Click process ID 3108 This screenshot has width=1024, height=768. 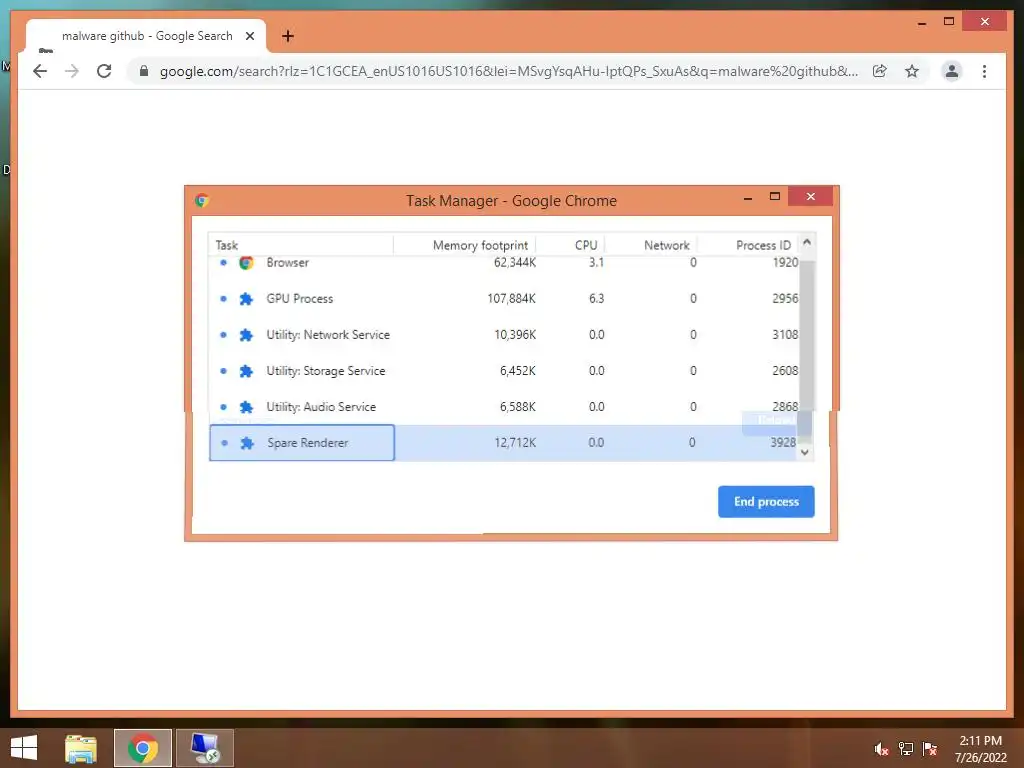(x=785, y=334)
